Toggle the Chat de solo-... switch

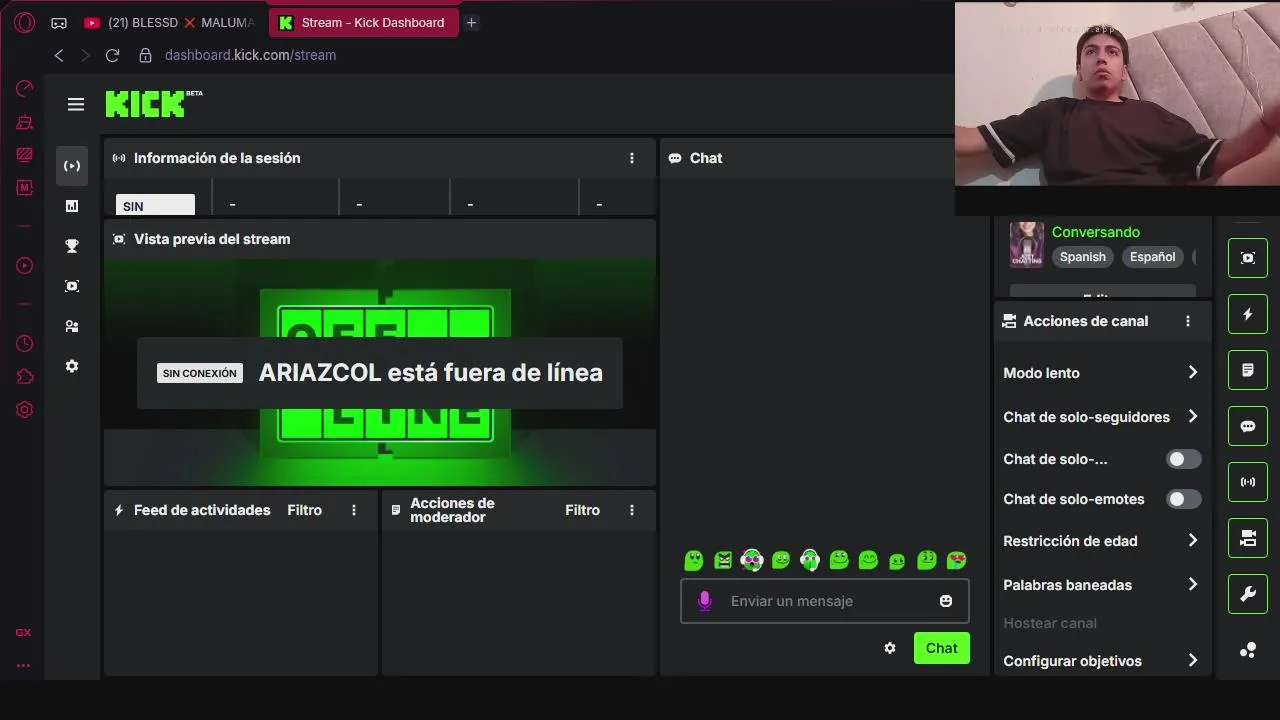(1184, 459)
